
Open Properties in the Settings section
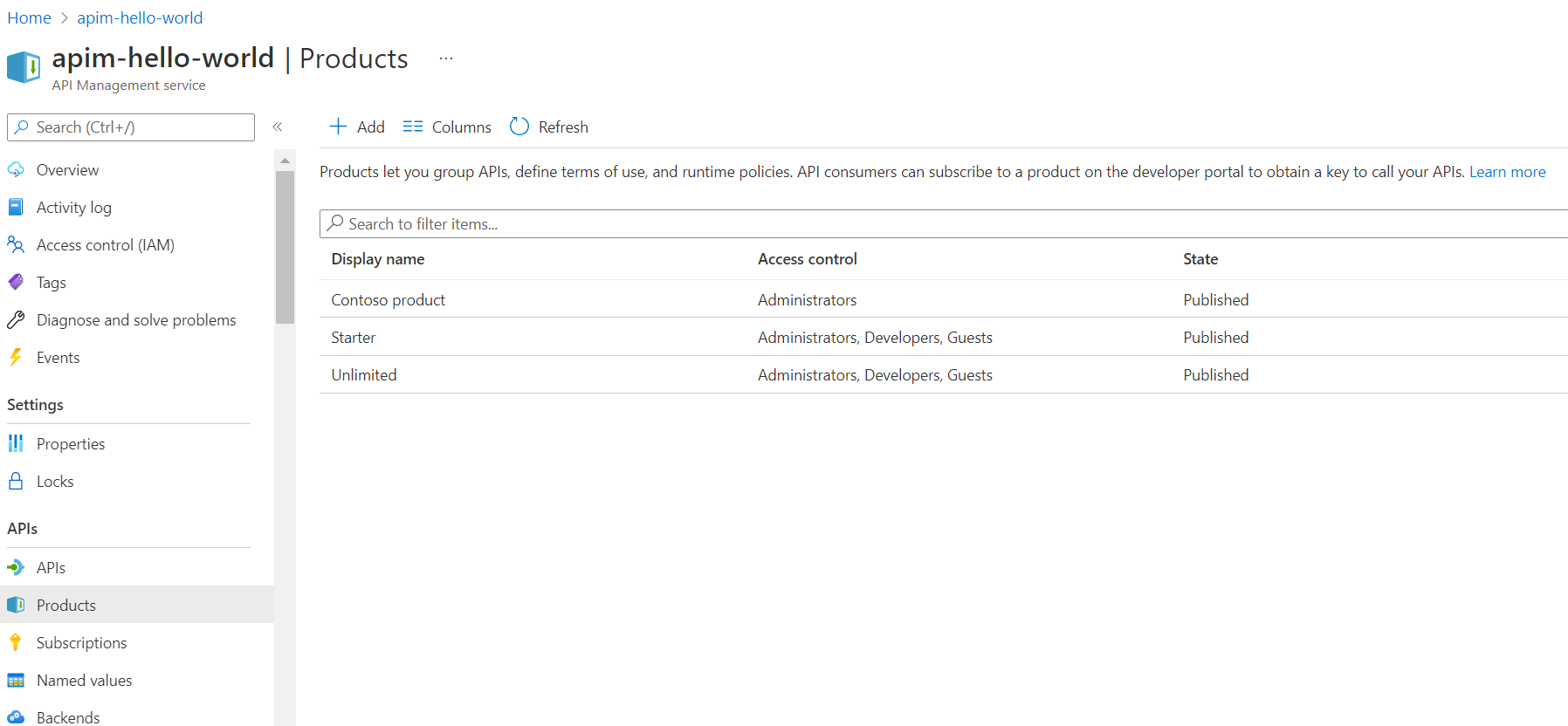point(70,444)
